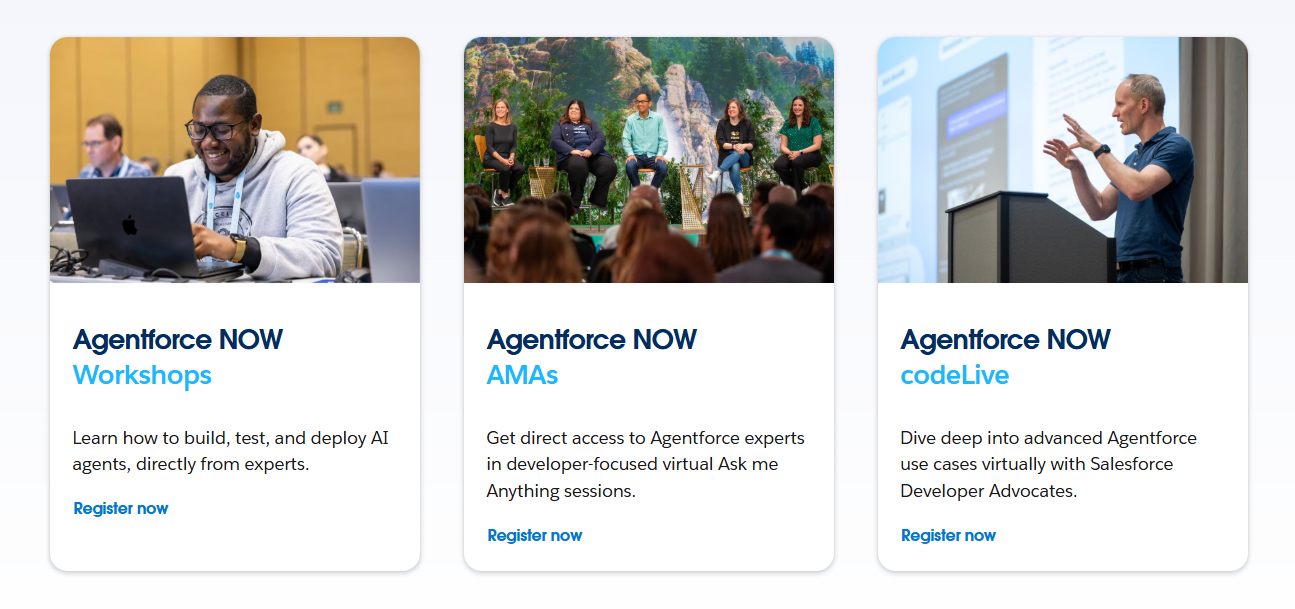Select the blue Workshops subtitle

point(142,375)
